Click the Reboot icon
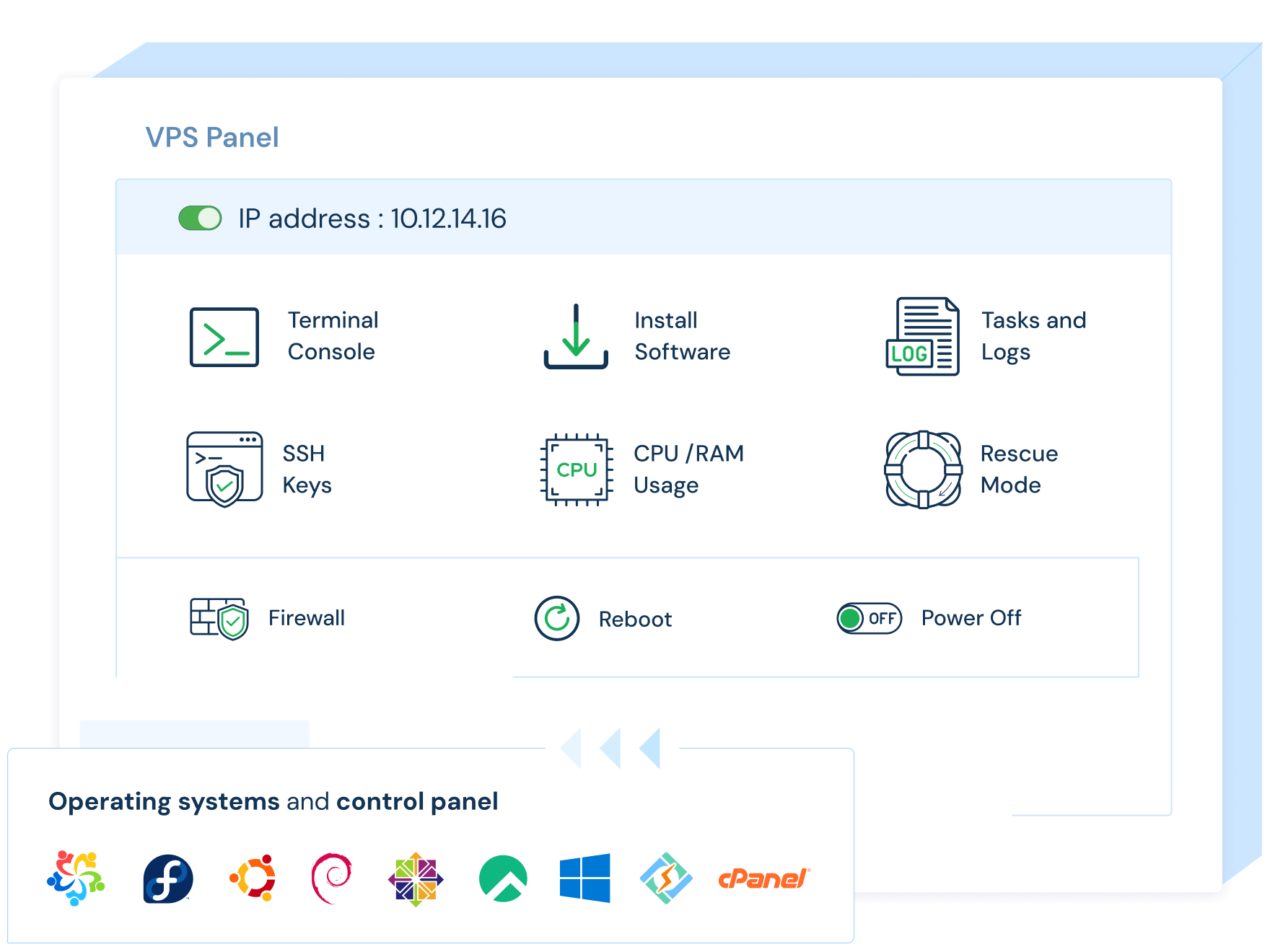 (x=556, y=618)
